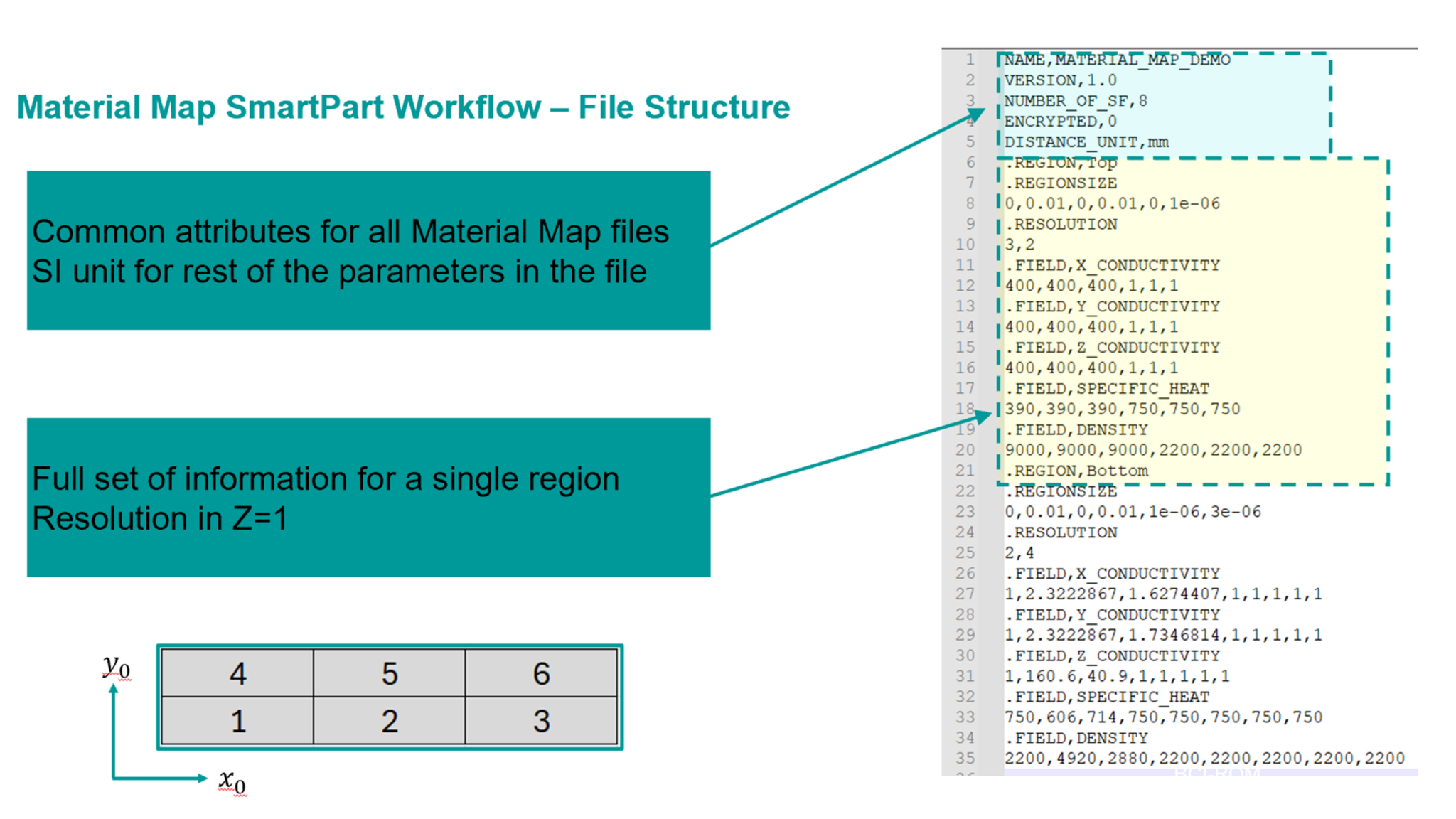Click the NUMBER_OF_SF,8 line
This screenshot has width=1456, height=819.
(x=1075, y=101)
